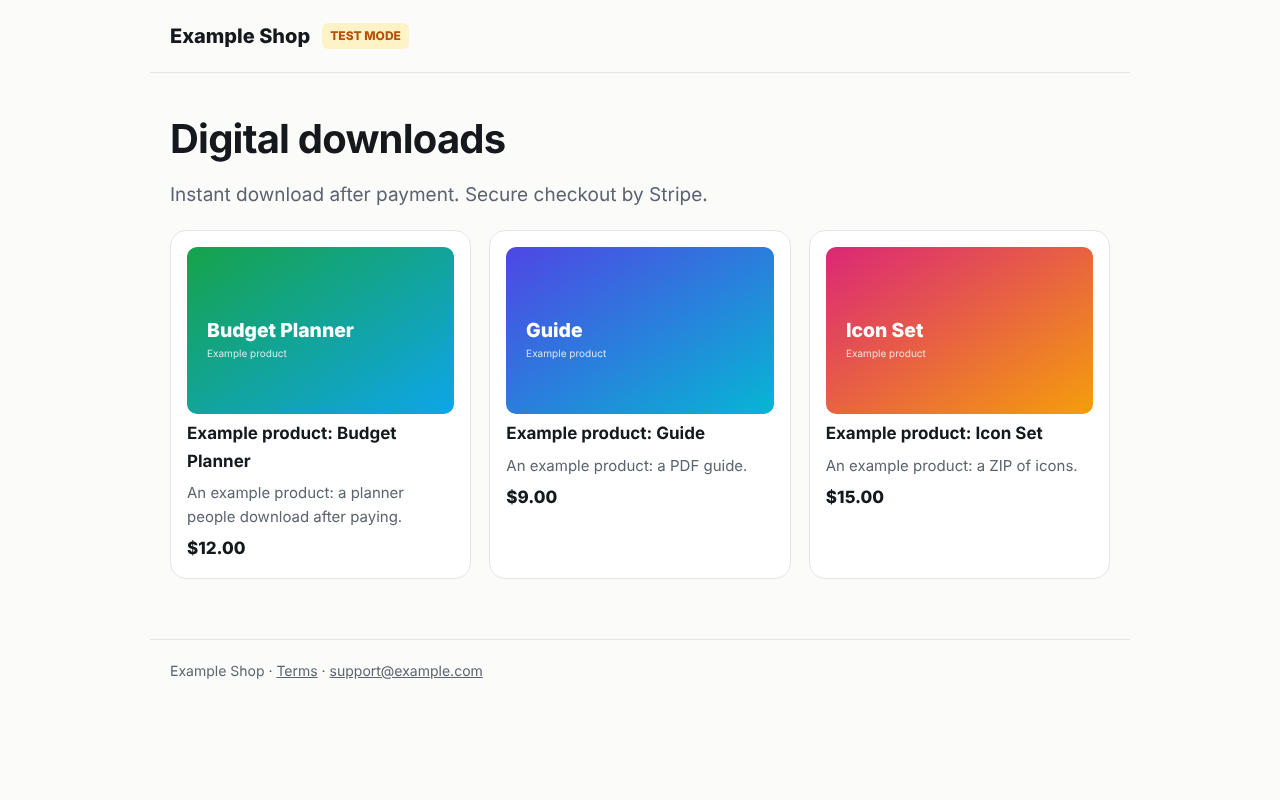1280x800 pixels.
Task: Open the Budget Planner product thumbnail
Action: pyautogui.click(x=320, y=330)
